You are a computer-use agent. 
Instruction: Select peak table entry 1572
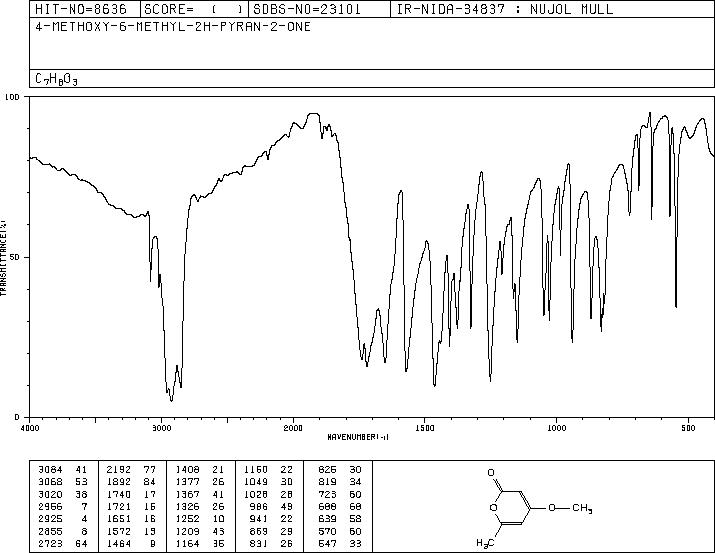tap(119, 531)
